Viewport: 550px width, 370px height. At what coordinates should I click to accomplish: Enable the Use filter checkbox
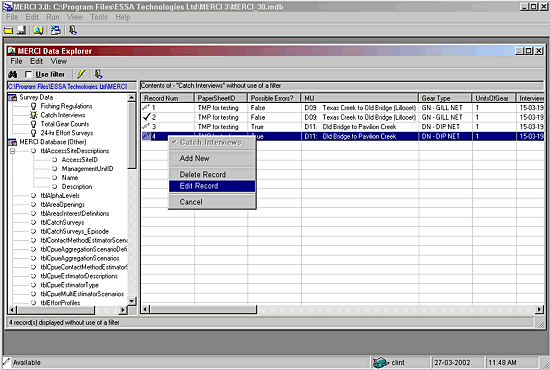point(28,74)
